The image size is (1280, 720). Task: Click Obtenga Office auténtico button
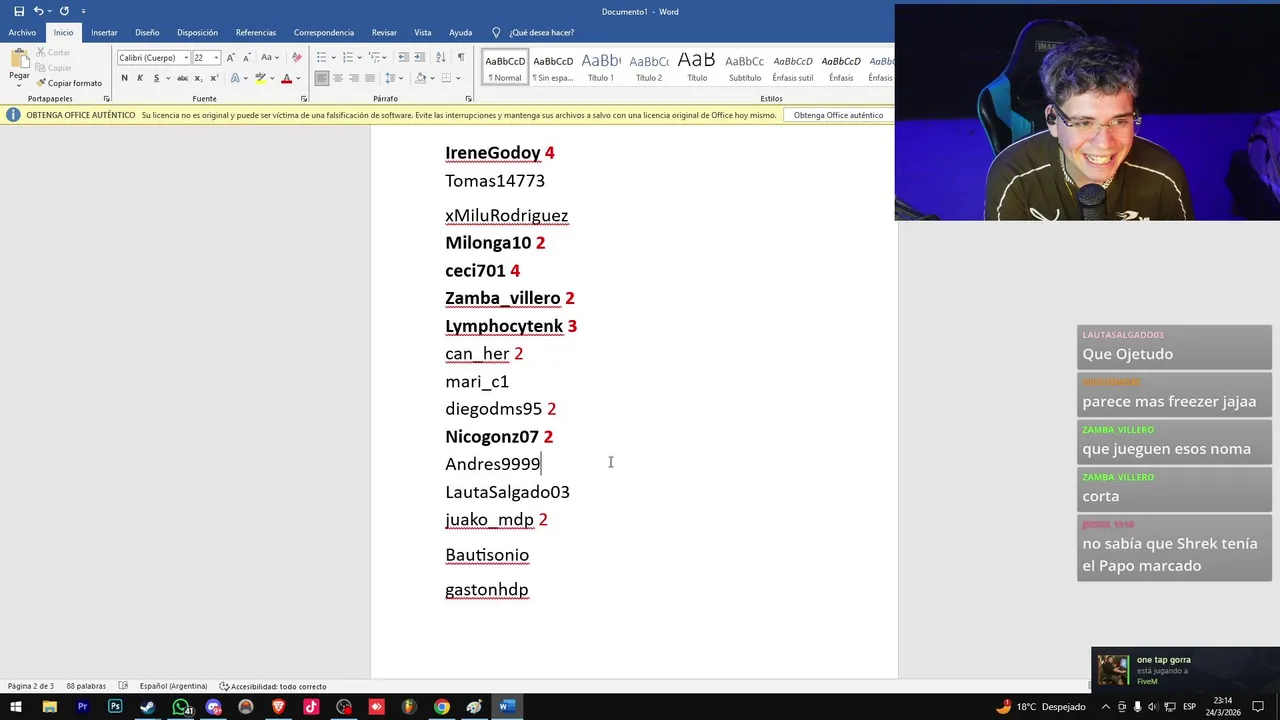click(x=838, y=115)
